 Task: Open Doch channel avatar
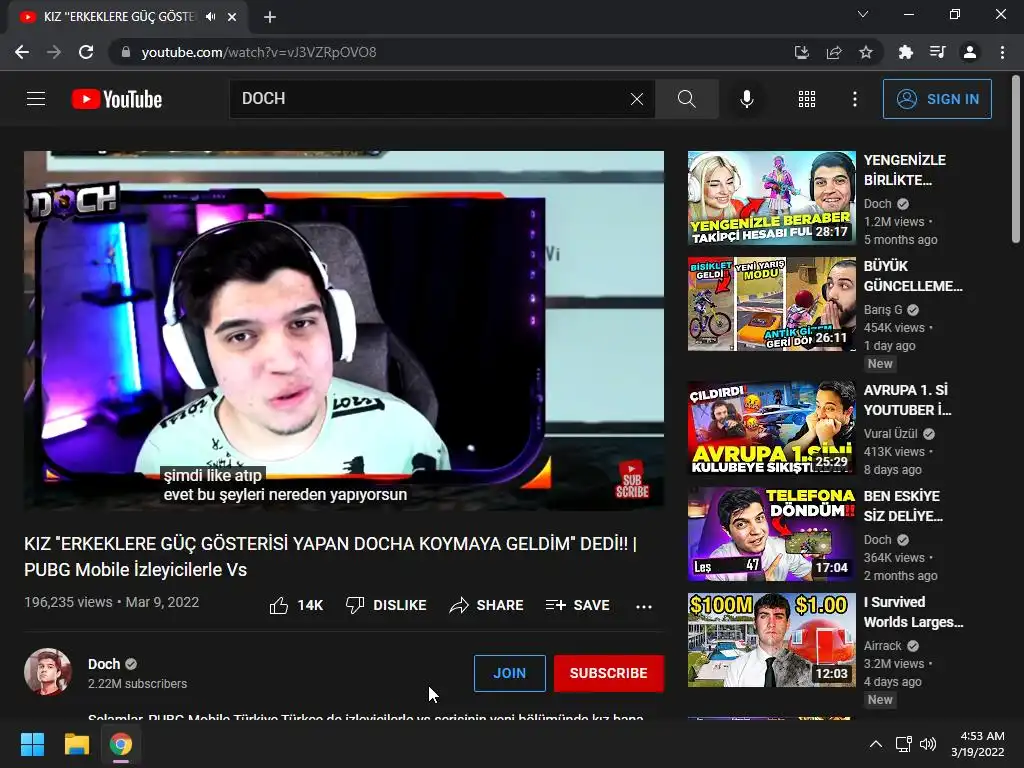(x=48, y=672)
